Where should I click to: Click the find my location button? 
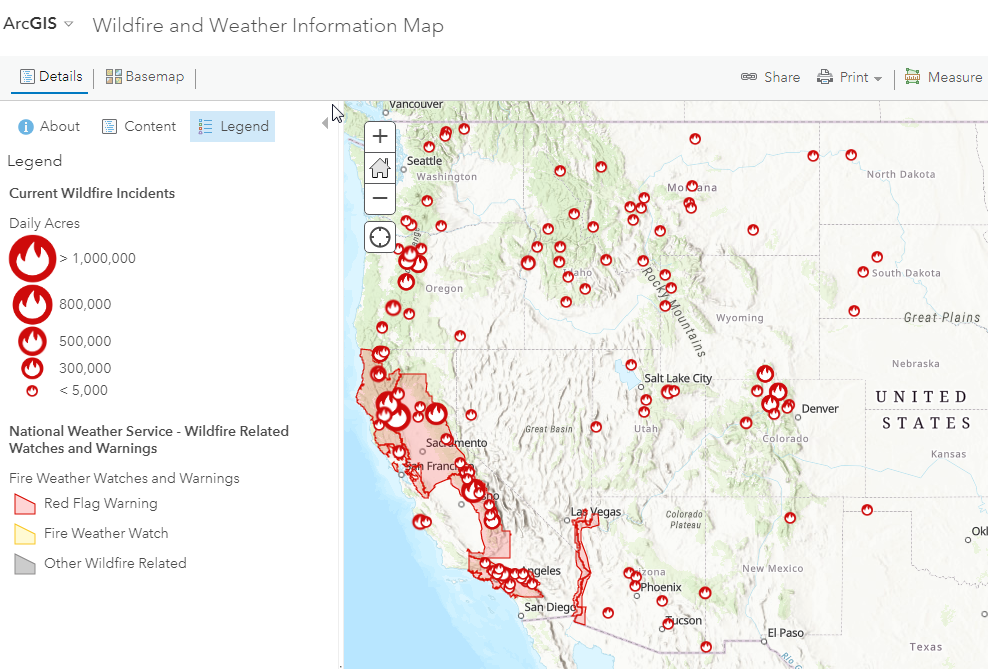380,237
